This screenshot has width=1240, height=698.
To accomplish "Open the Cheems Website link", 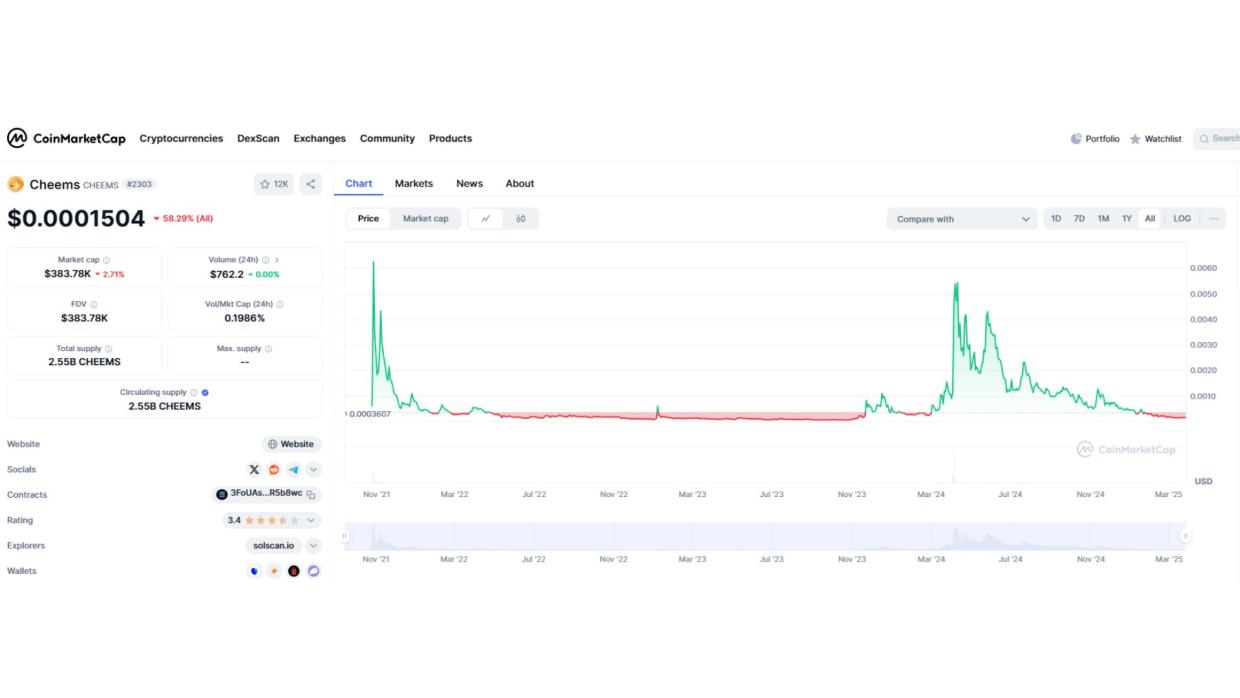I will click(291, 444).
